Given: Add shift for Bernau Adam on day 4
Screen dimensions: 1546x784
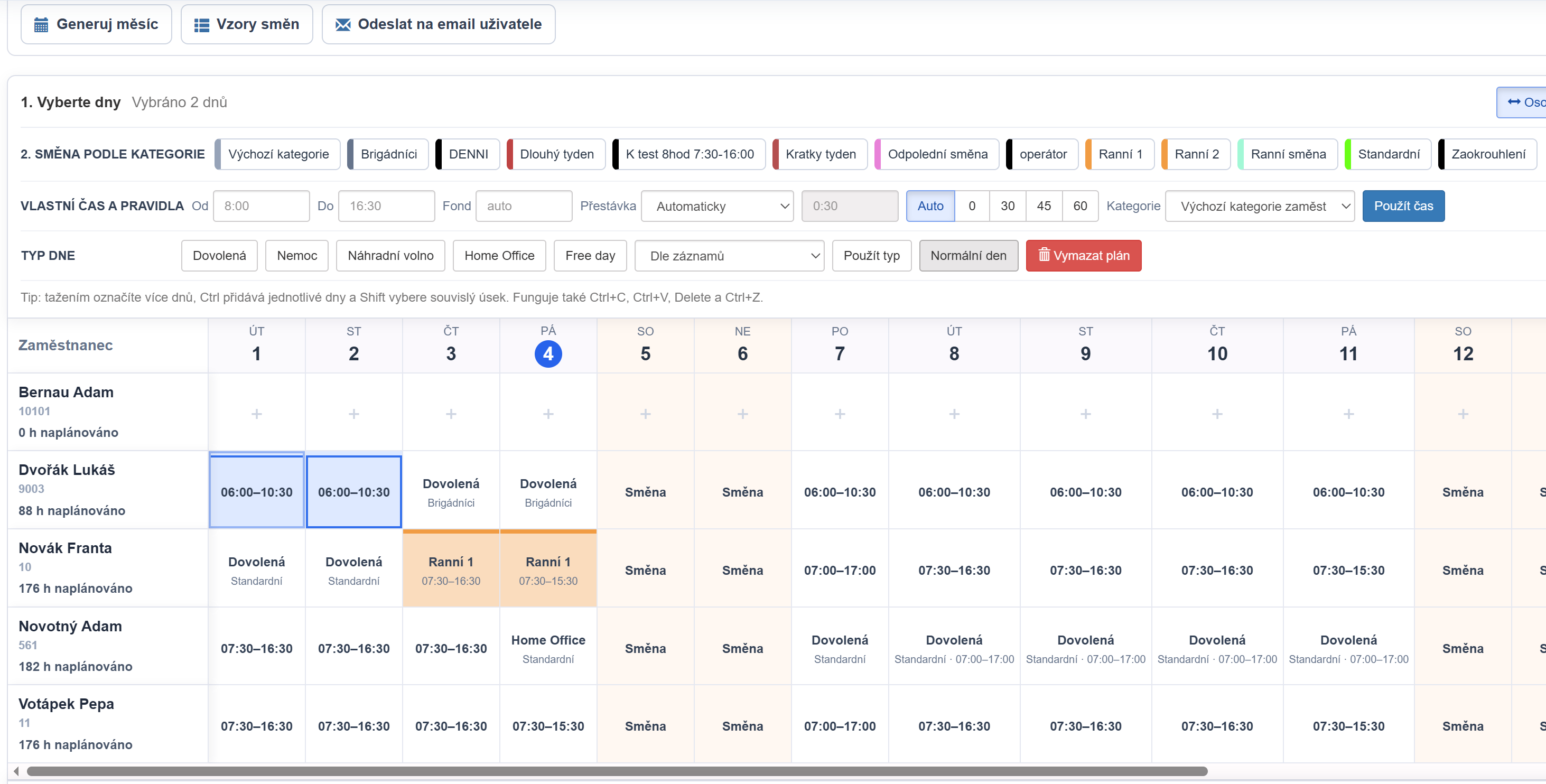Looking at the screenshot, I should click(x=548, y=414).
